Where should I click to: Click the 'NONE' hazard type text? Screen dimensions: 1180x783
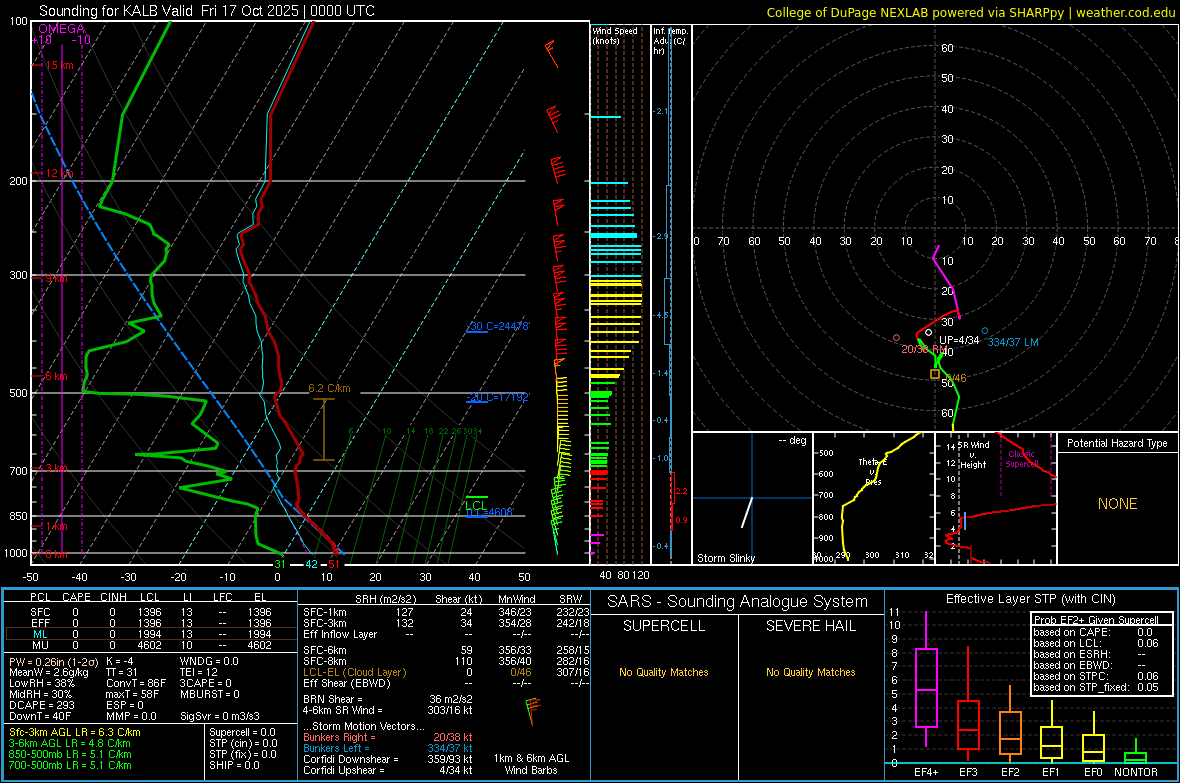(1117, 504)
